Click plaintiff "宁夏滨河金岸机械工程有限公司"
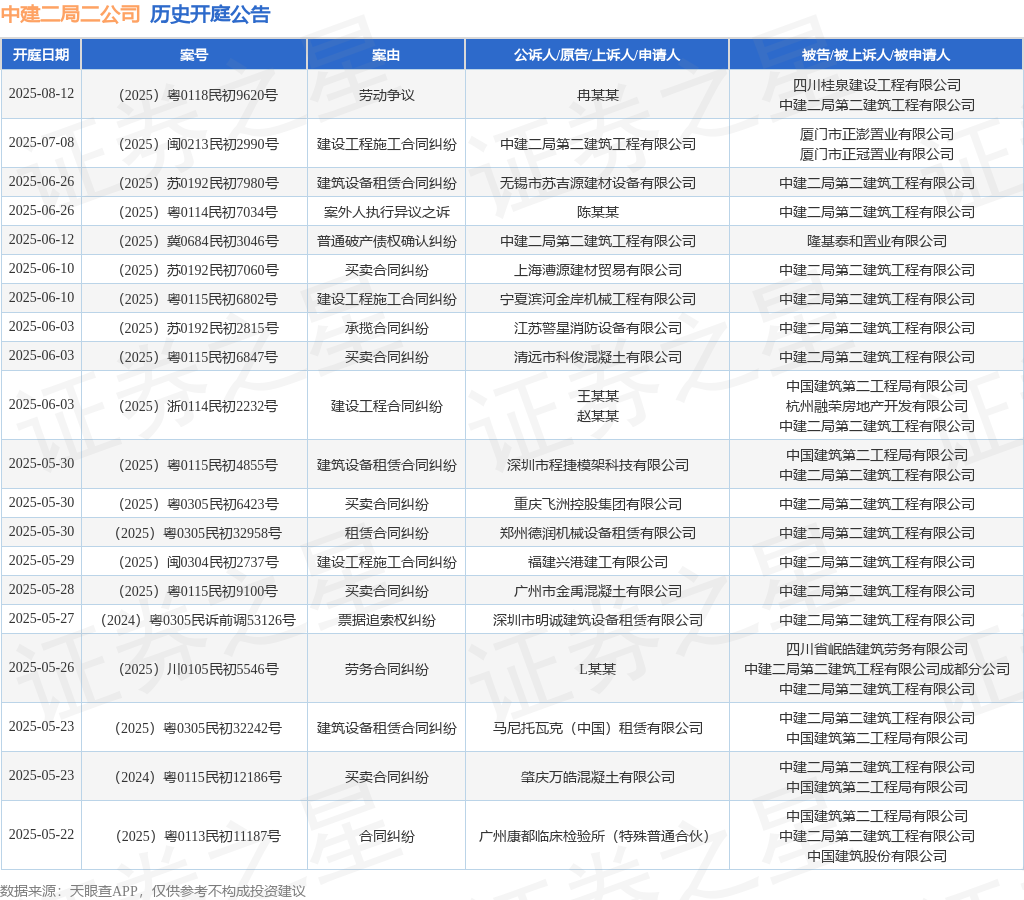This screenshot has width=1024, height=900. (x=598, y=300)
